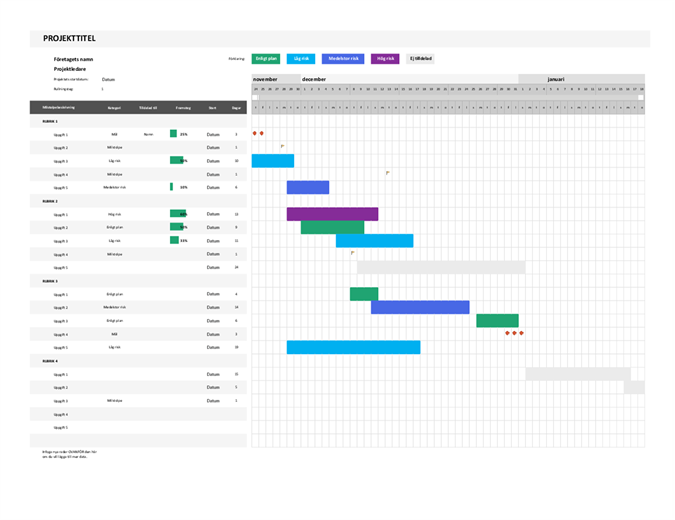The height and width of the screenshot is (520, 675).
Task: Click the Företagets namn field
Action: pos(73,59)
